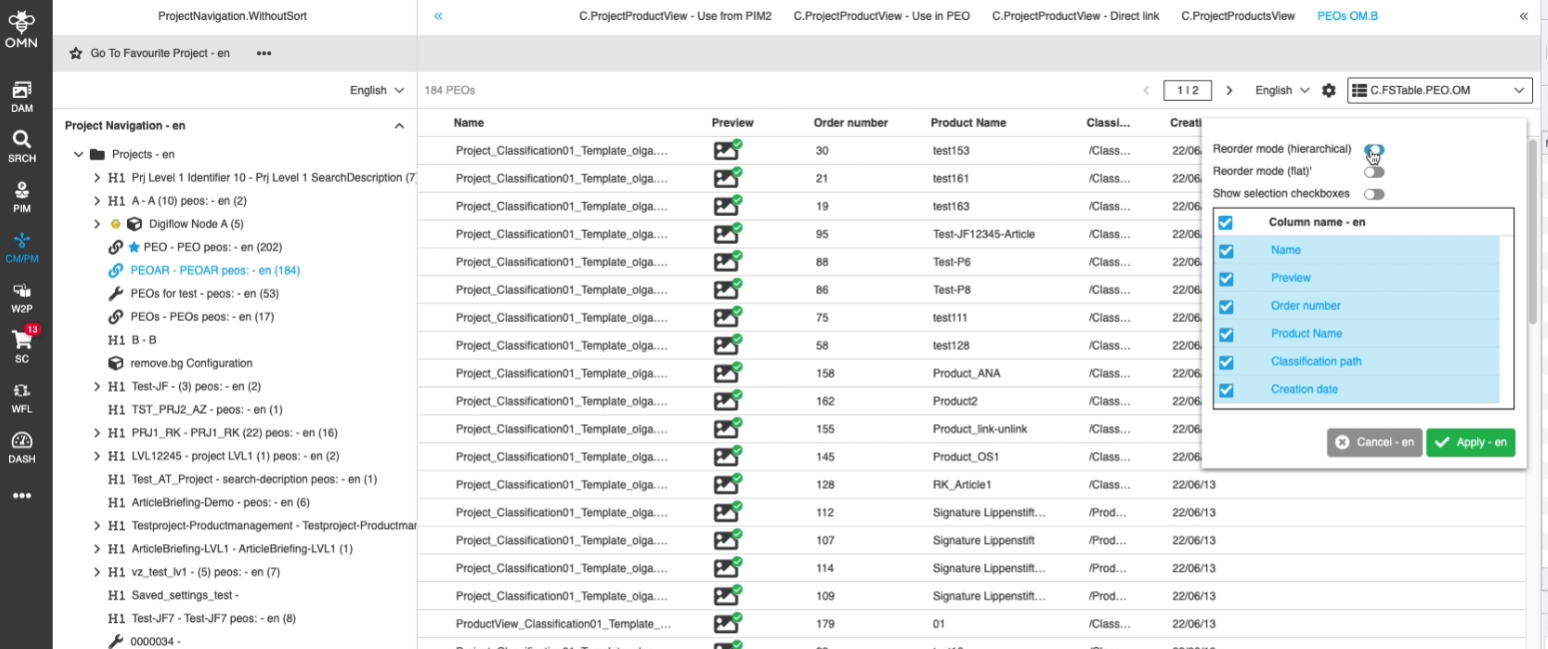Screen dimensions: 1548x649
Task: Click the folder icon of Projects - en
Action: point(97,154)
